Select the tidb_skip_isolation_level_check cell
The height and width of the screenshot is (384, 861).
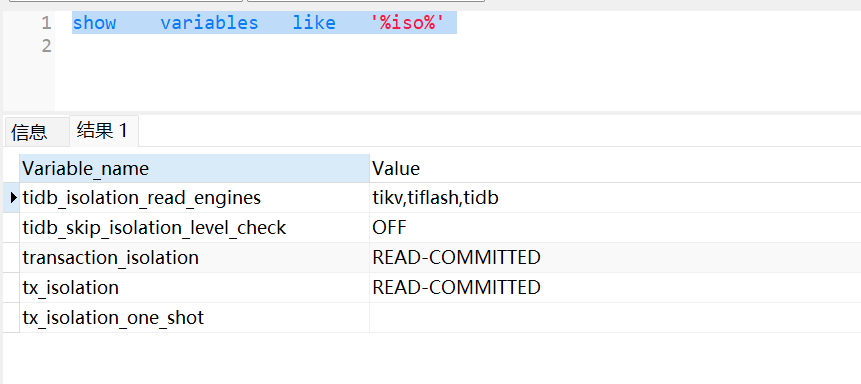(194, 227)
